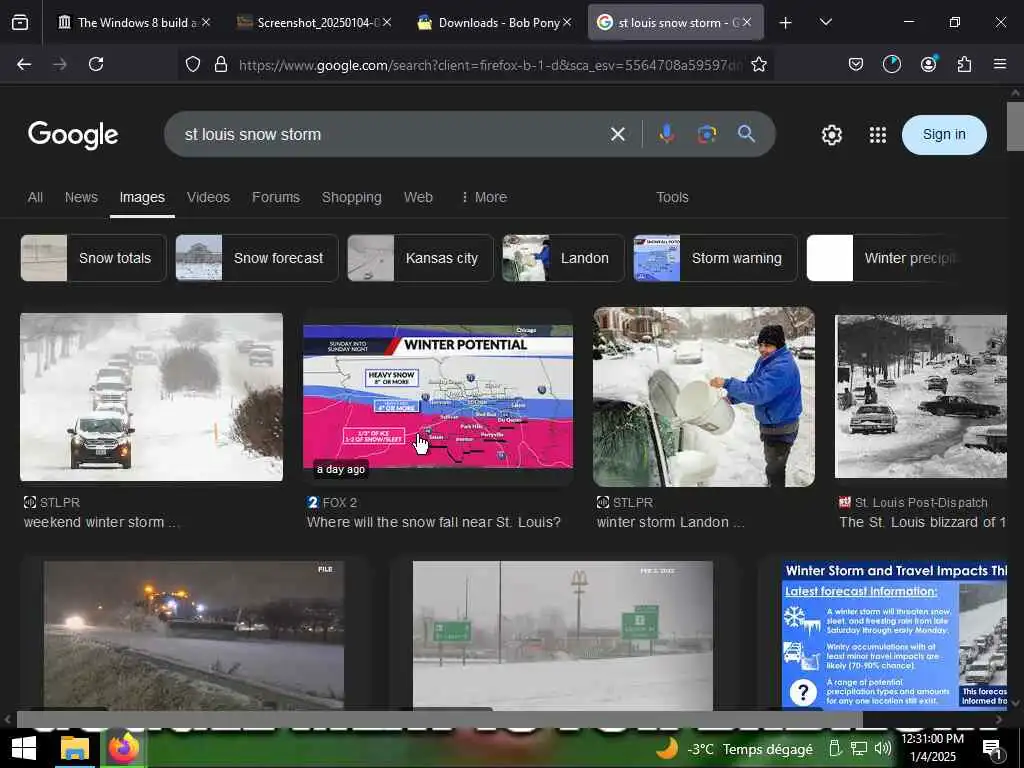Reload the current page
Viewport: 1024px width, 768px height.
pyautogui.click(x=96, y=64)
